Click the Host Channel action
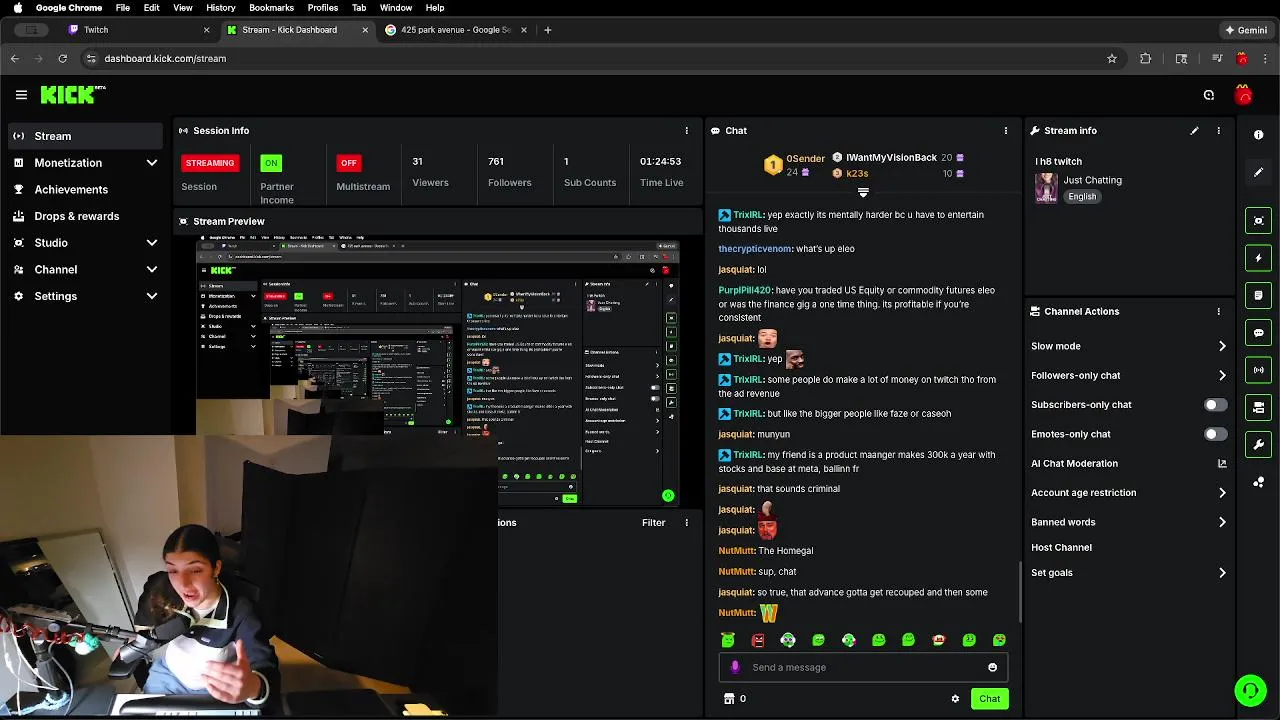This screenshot has height=720, width=1280. (1061, 548)
